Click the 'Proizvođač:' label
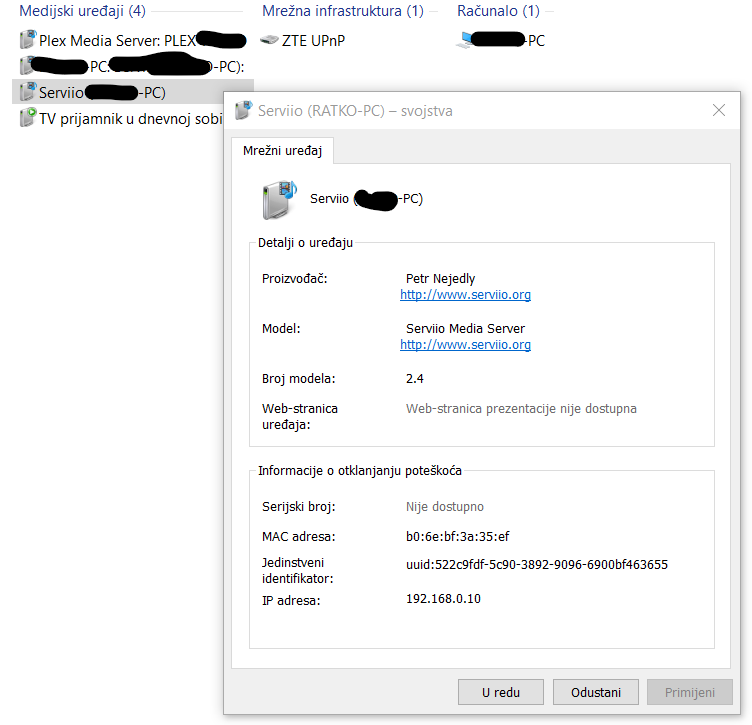Screen dimensions: 752x725 pos(294,279)
